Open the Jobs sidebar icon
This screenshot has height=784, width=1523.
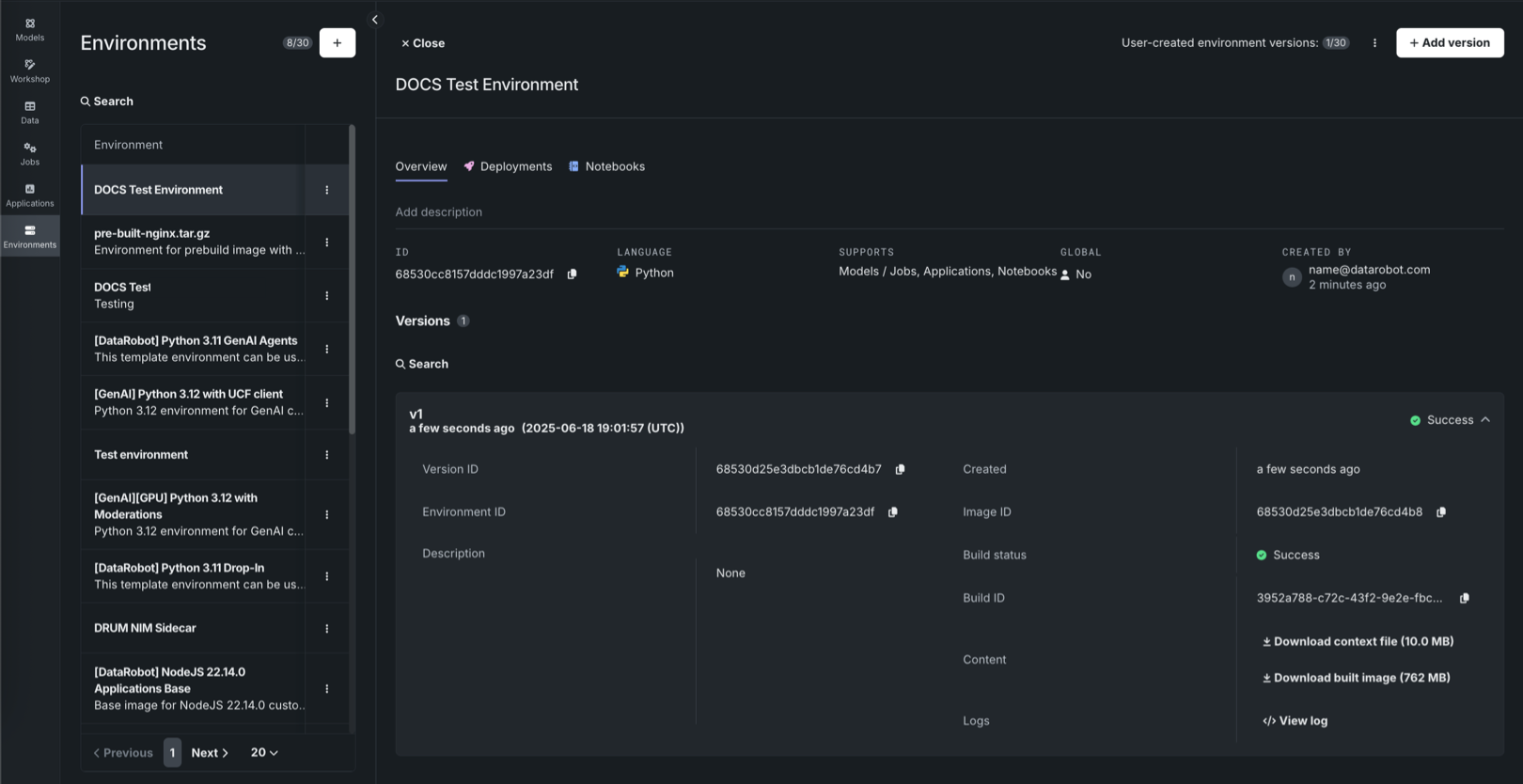[30, 153]
